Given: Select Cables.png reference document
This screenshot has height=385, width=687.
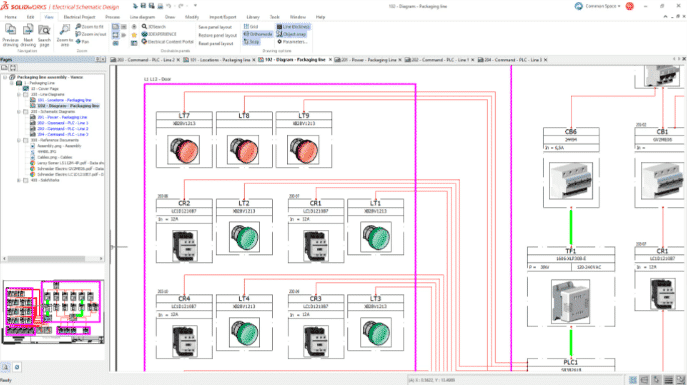Looking at the screenshot, I should coord(51,157).
